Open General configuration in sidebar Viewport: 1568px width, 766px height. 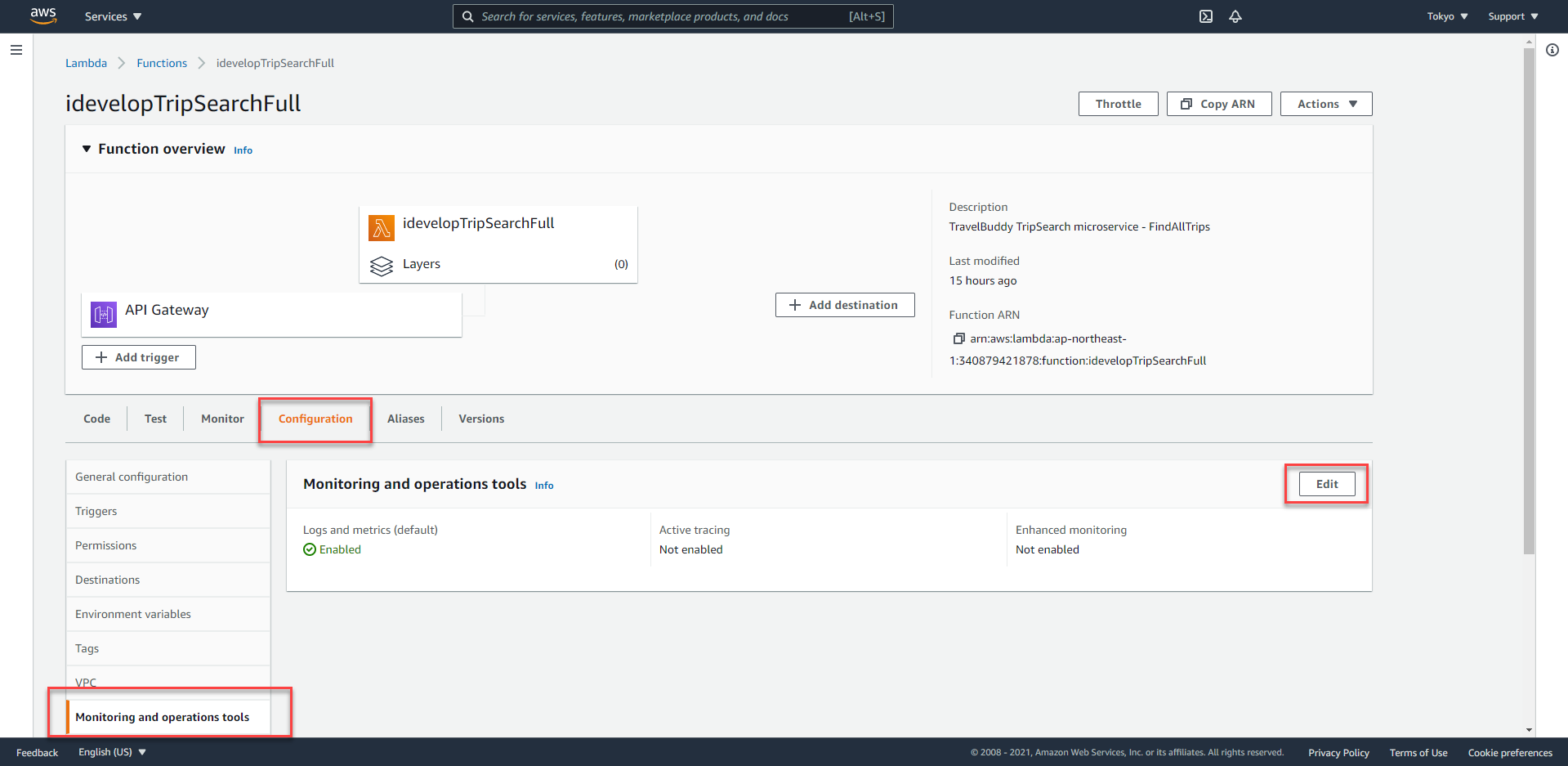pos(168,477)
